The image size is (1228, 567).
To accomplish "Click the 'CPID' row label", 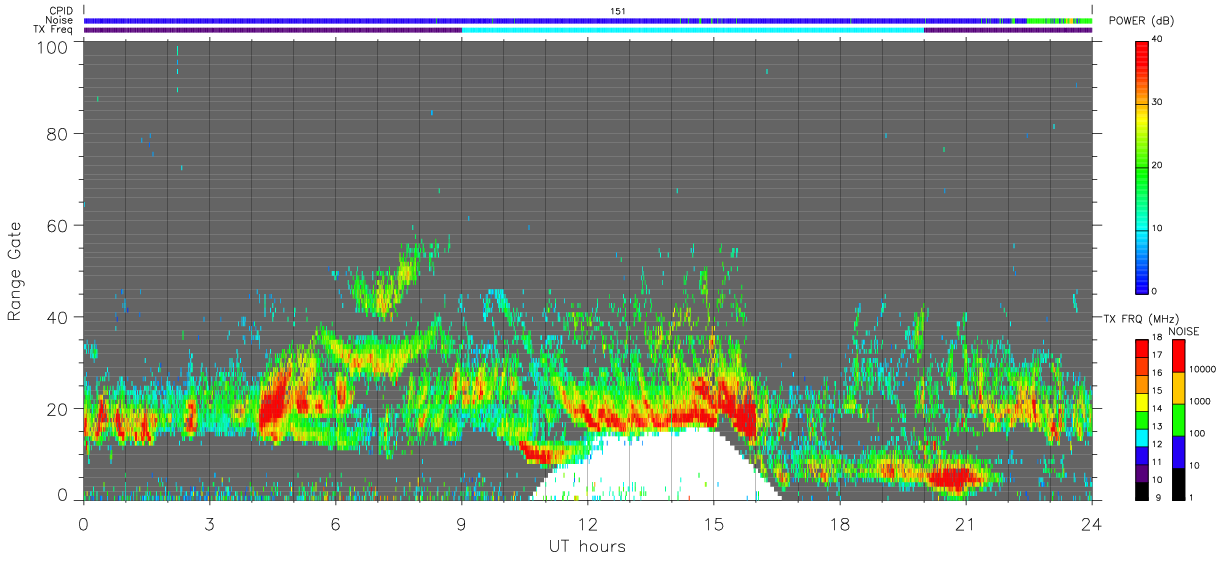I will [x=62, y=11].
